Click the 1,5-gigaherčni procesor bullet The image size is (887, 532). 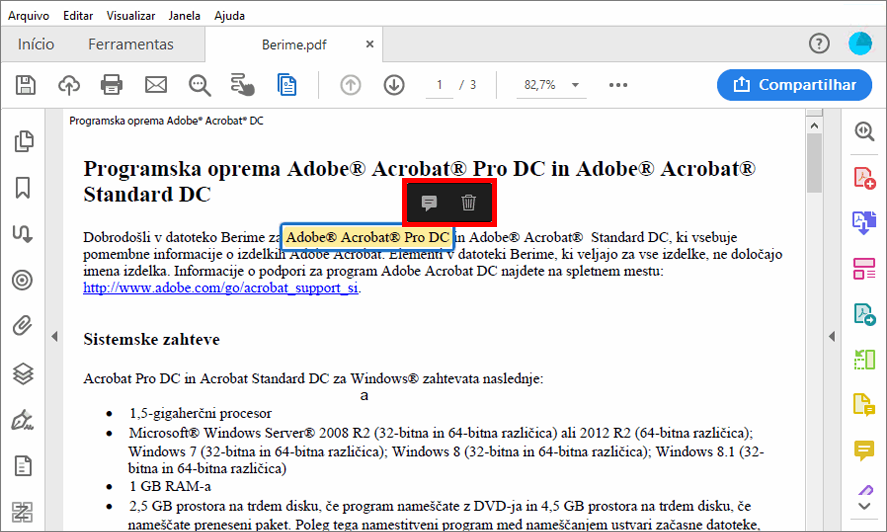tap(200, 413)
